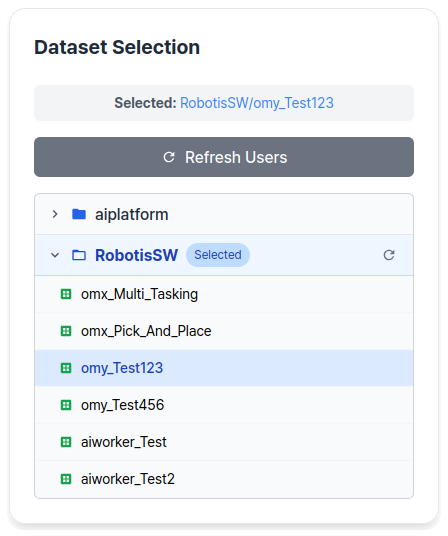Image resolution: width=448 pixels, height=536 pixels.
Task: Click the table icon beside omx_Multi_Tasking
Action: [x=66, y=294]
